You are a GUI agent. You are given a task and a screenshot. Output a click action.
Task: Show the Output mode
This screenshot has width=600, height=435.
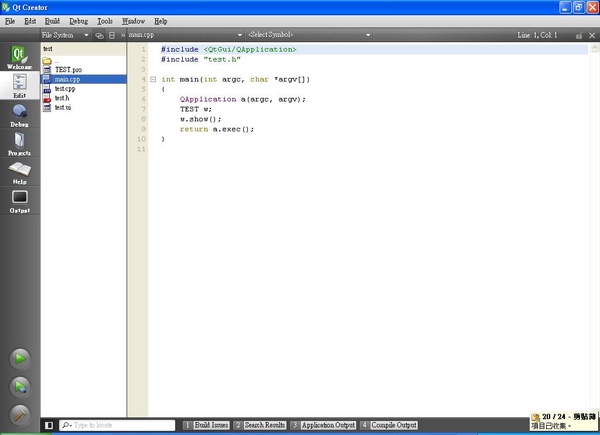(x=19, y=201)
